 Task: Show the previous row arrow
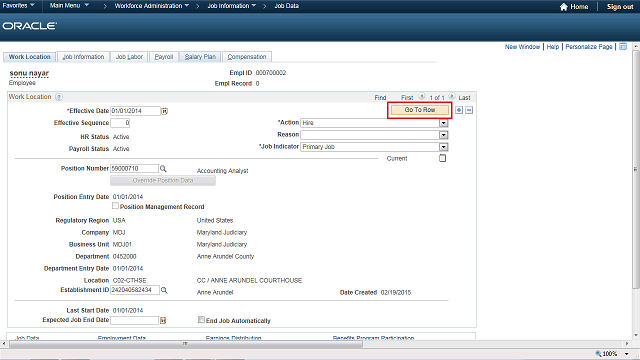[x=422, y=97]
